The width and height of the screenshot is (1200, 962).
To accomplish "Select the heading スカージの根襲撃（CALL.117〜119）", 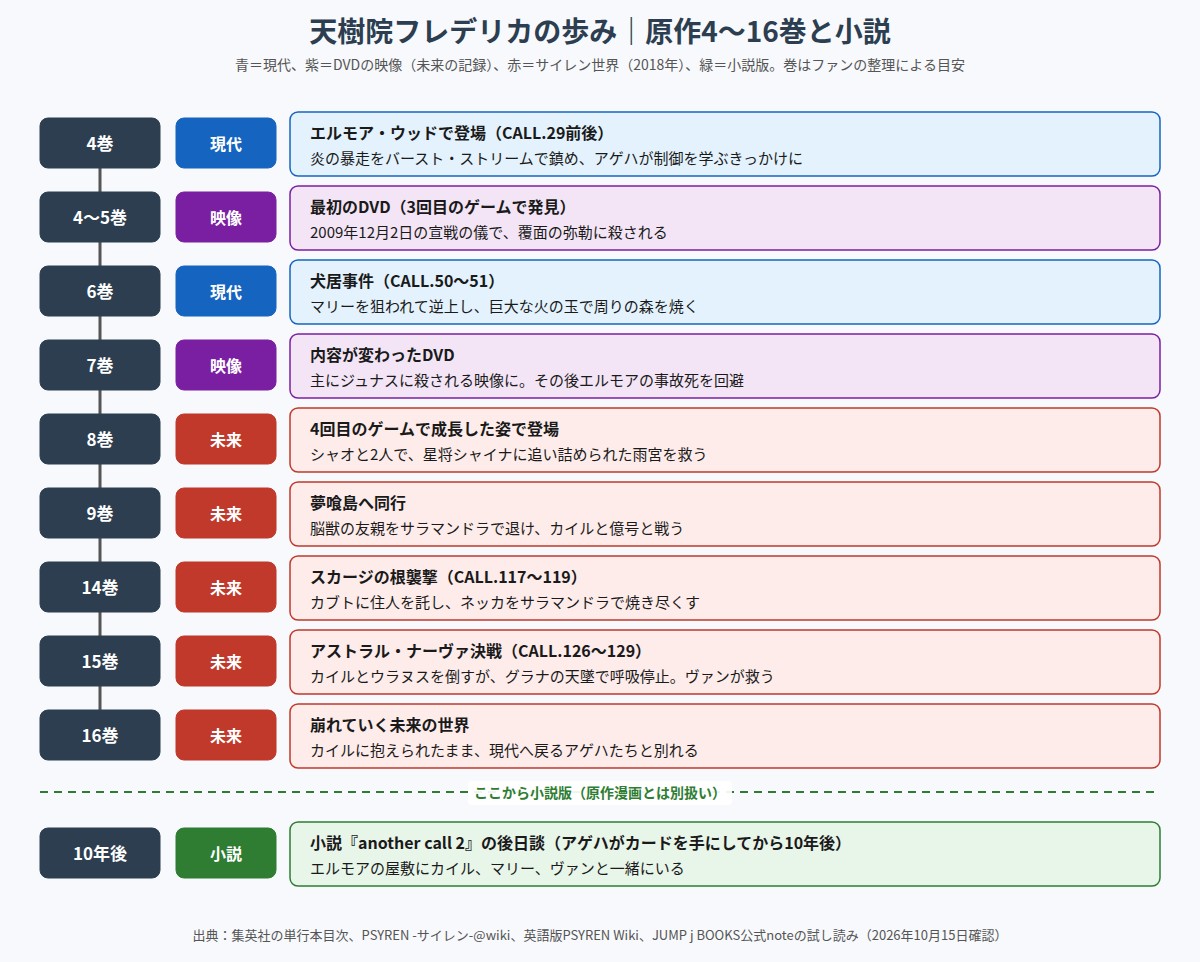I will point(445,577).
